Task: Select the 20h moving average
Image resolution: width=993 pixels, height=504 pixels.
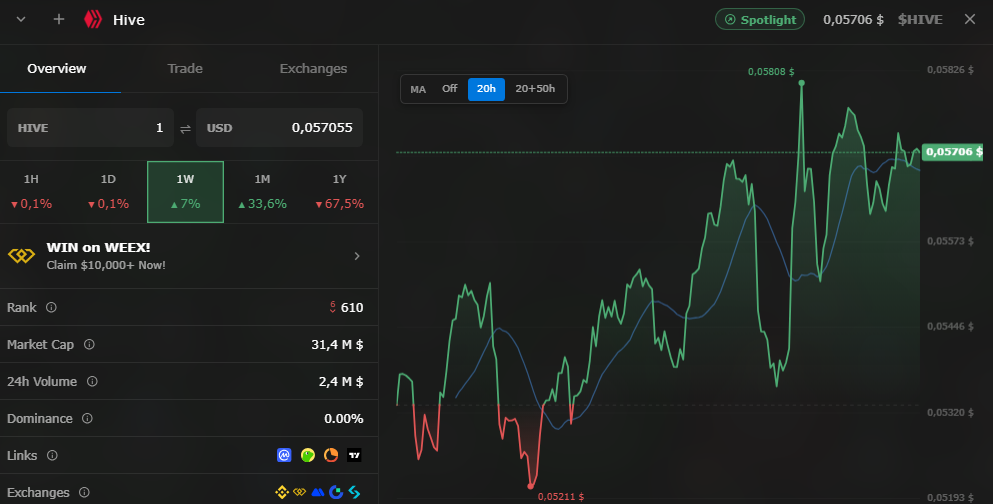Action: click(486, 89)
